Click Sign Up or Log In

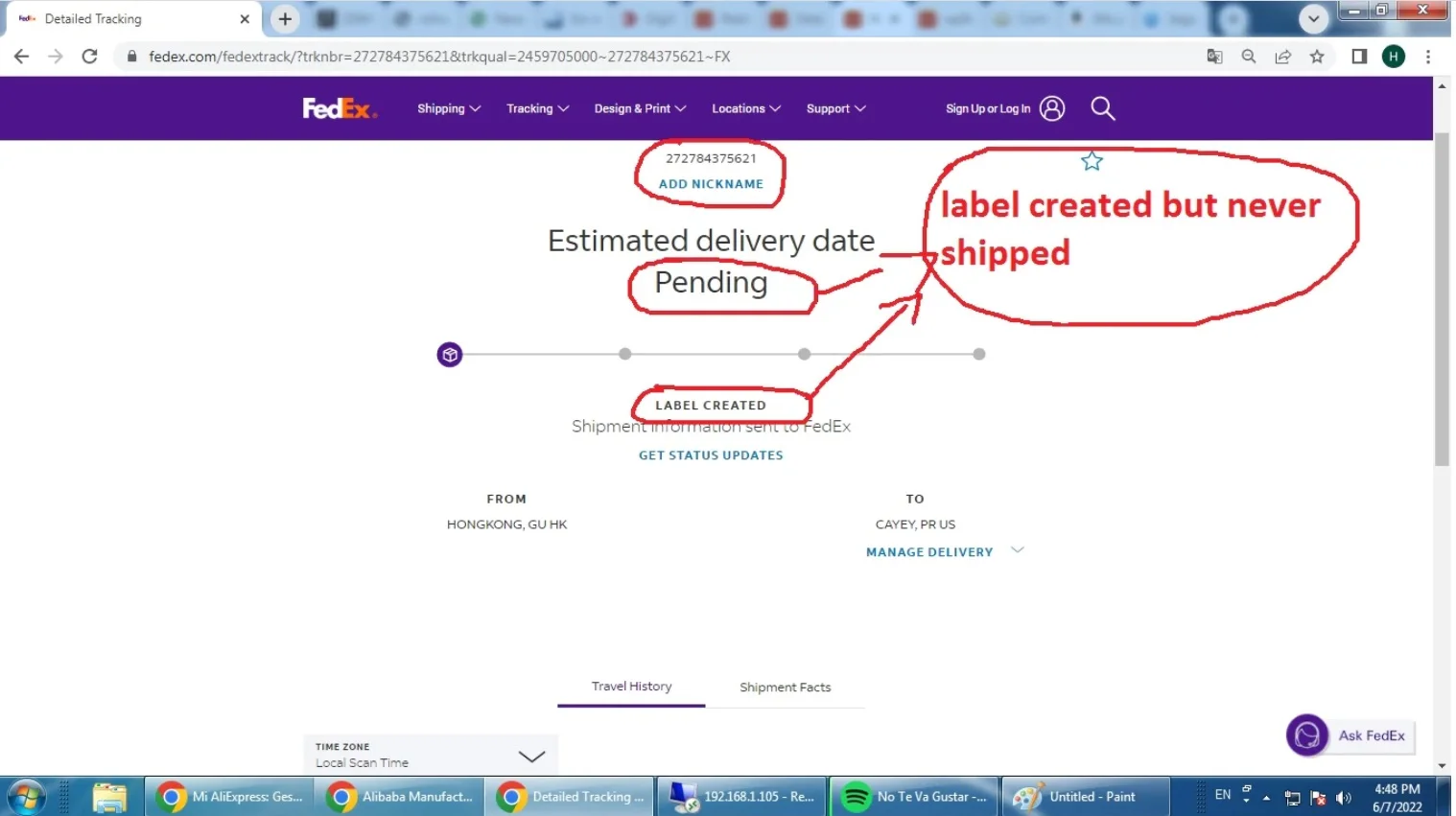(x=988, y=108)
